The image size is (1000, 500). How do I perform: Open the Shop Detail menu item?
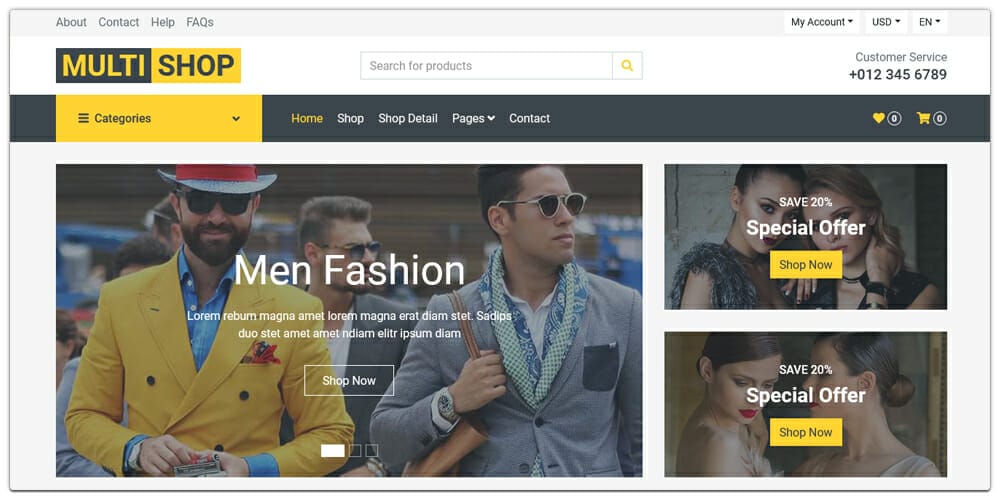click(408, 118)
